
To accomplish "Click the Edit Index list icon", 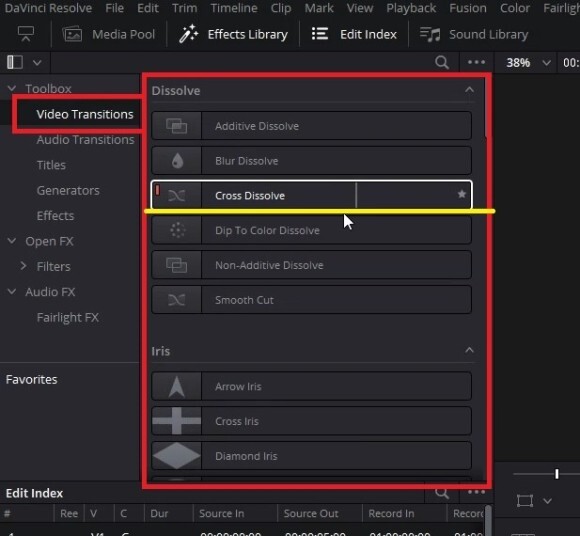I will coord(320,34).
